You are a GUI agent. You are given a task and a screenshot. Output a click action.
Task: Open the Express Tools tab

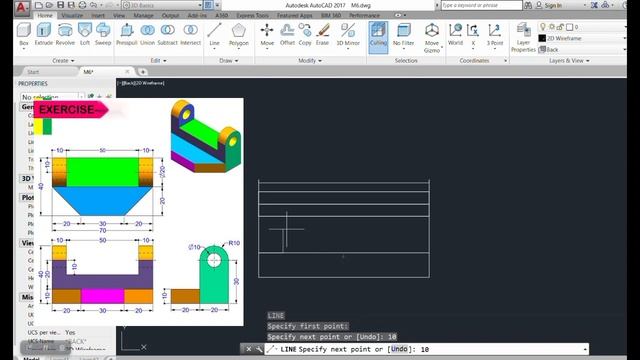point(252,16)
